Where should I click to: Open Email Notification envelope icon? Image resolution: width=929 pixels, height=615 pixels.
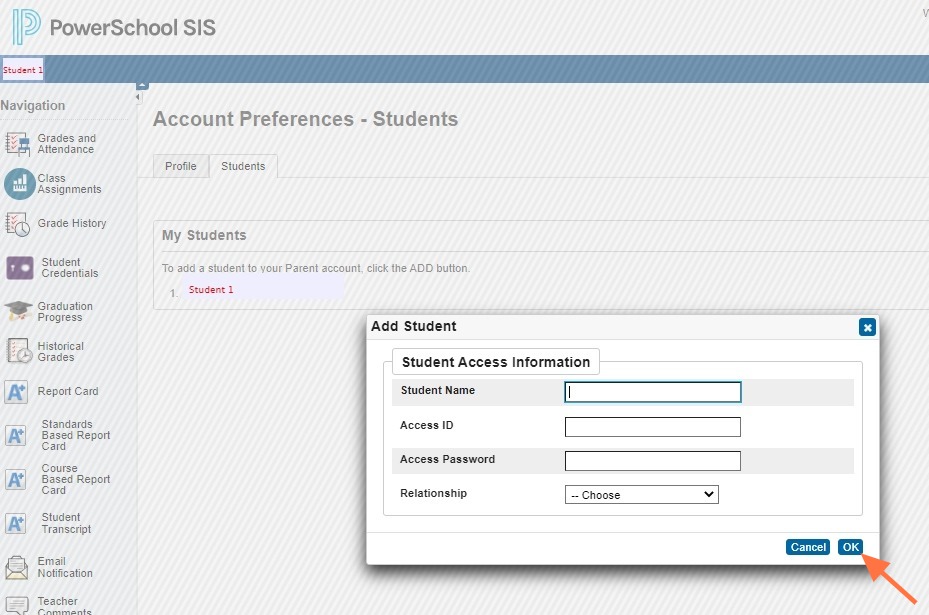pos(17,568)
